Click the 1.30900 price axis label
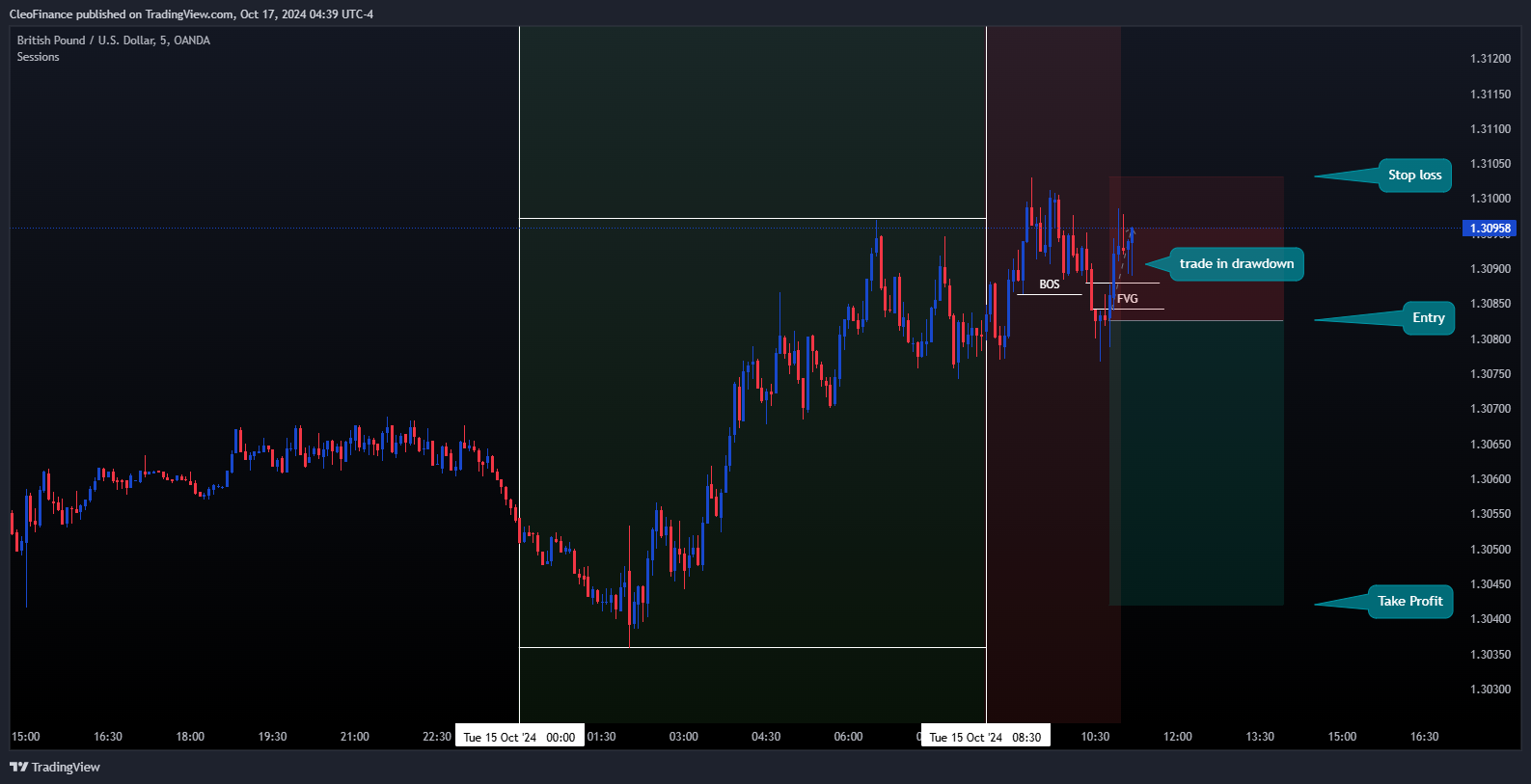Viewport: 1531px width, 784px height. (1490, 269)
